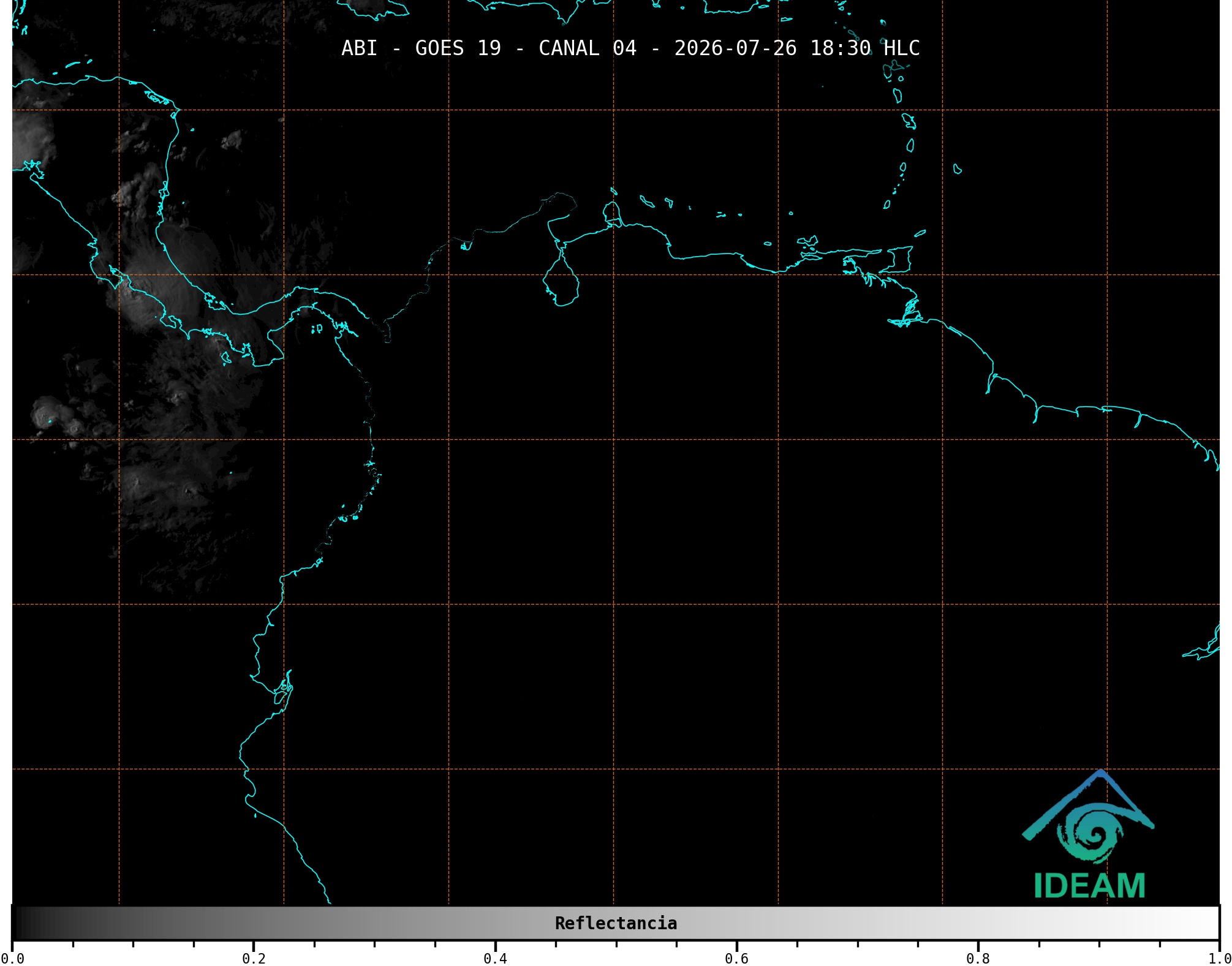Click the colorbar tick label '0.0'

[12, 959]
